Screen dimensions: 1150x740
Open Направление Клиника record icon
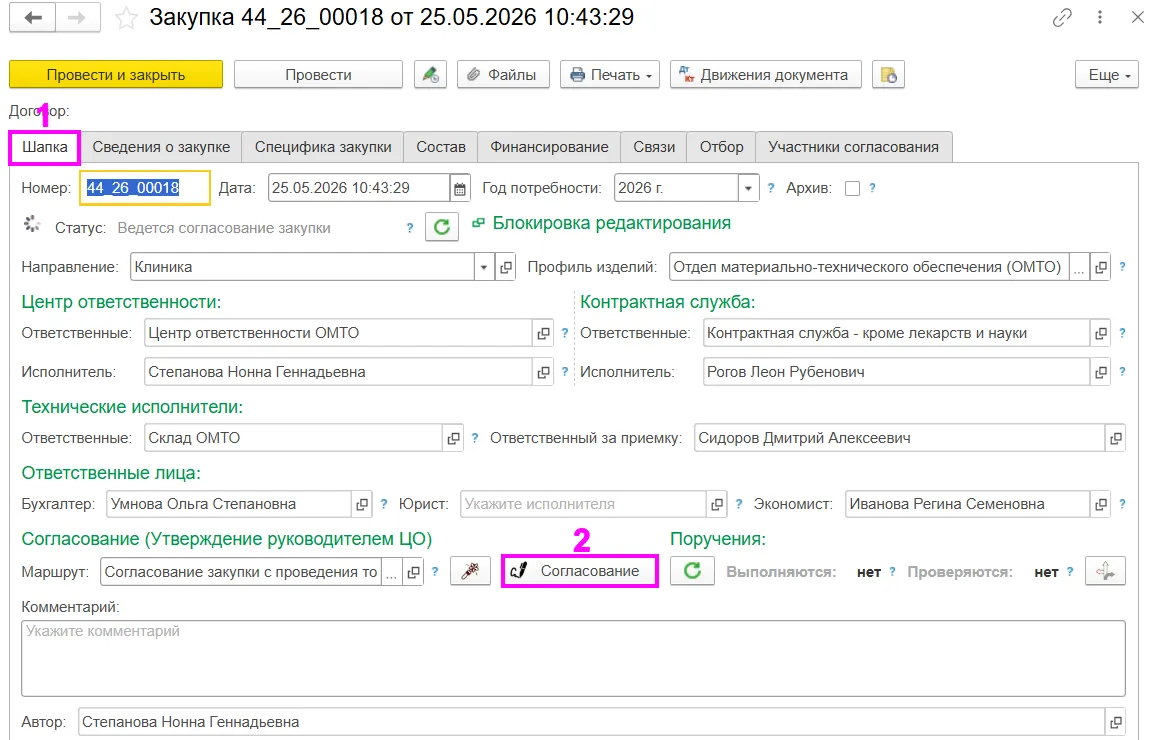click(506, 268)
